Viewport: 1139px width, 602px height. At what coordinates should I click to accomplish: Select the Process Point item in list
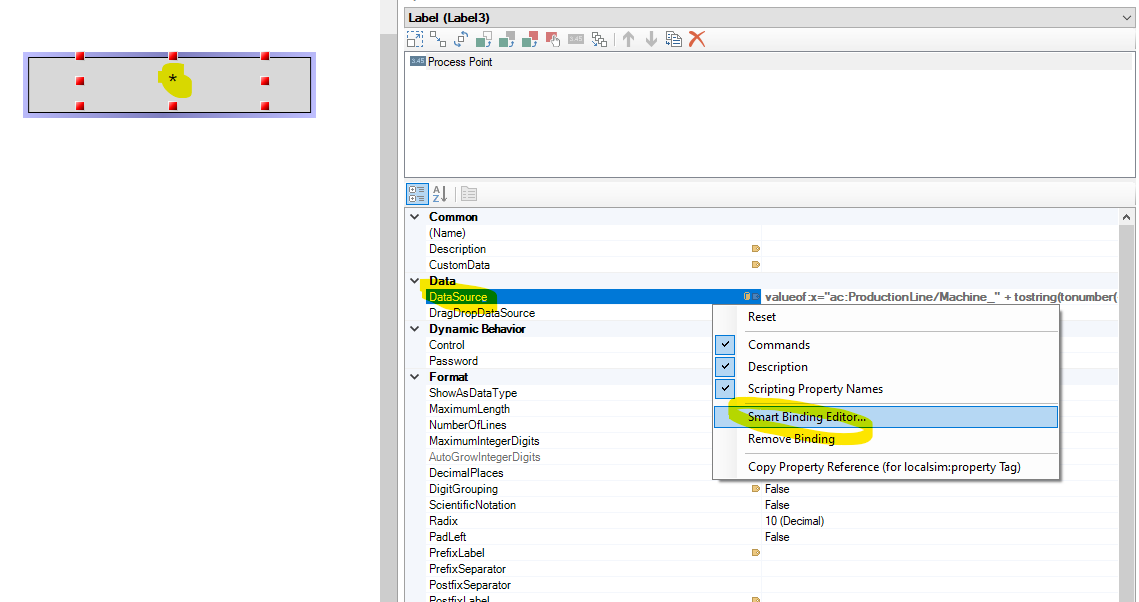click(459, 62)
